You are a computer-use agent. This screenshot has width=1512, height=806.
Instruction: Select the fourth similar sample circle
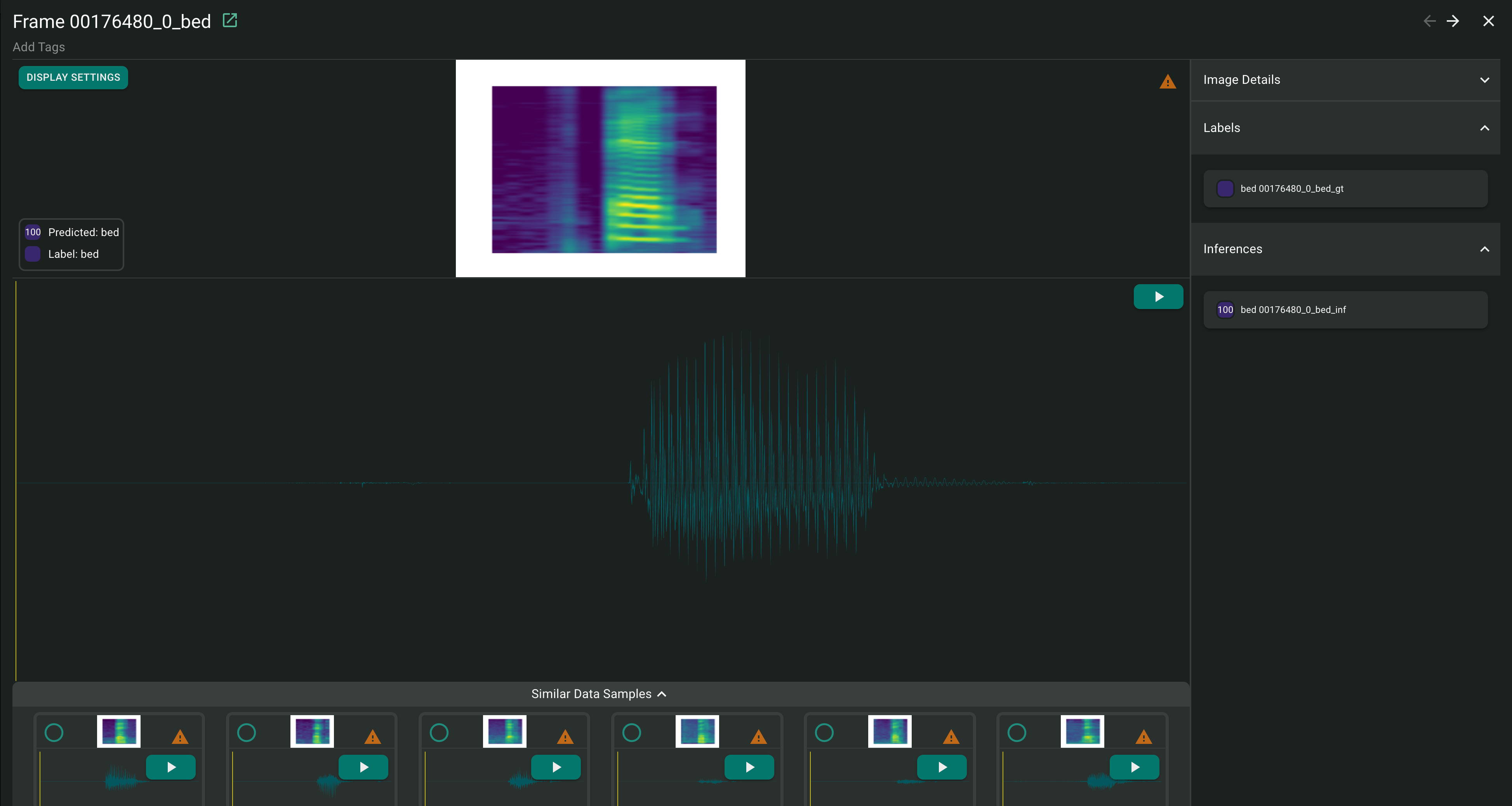pos(632,732)
